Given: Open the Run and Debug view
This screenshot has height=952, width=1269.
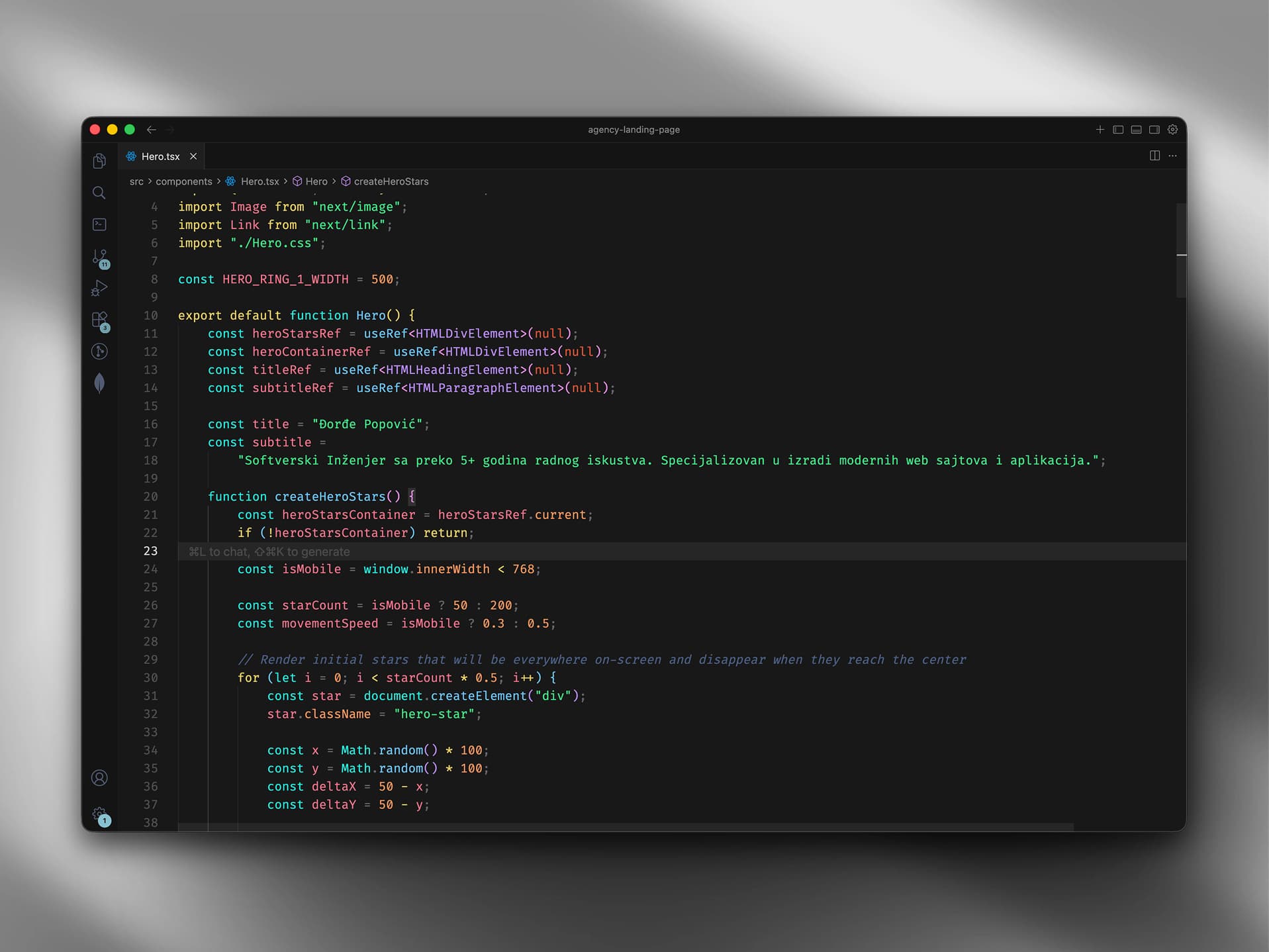Looking at the screenshot, I should point(99,289).
